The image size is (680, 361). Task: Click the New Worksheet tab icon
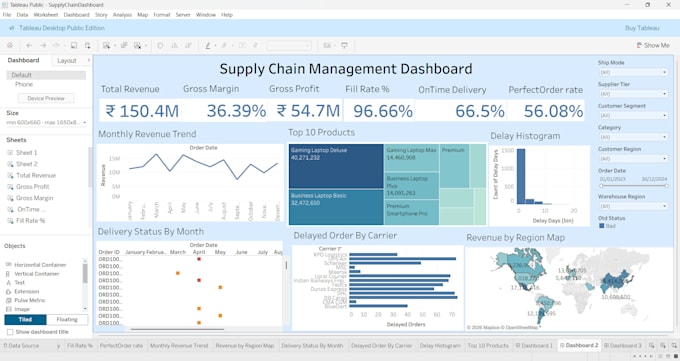pos(651,345)
